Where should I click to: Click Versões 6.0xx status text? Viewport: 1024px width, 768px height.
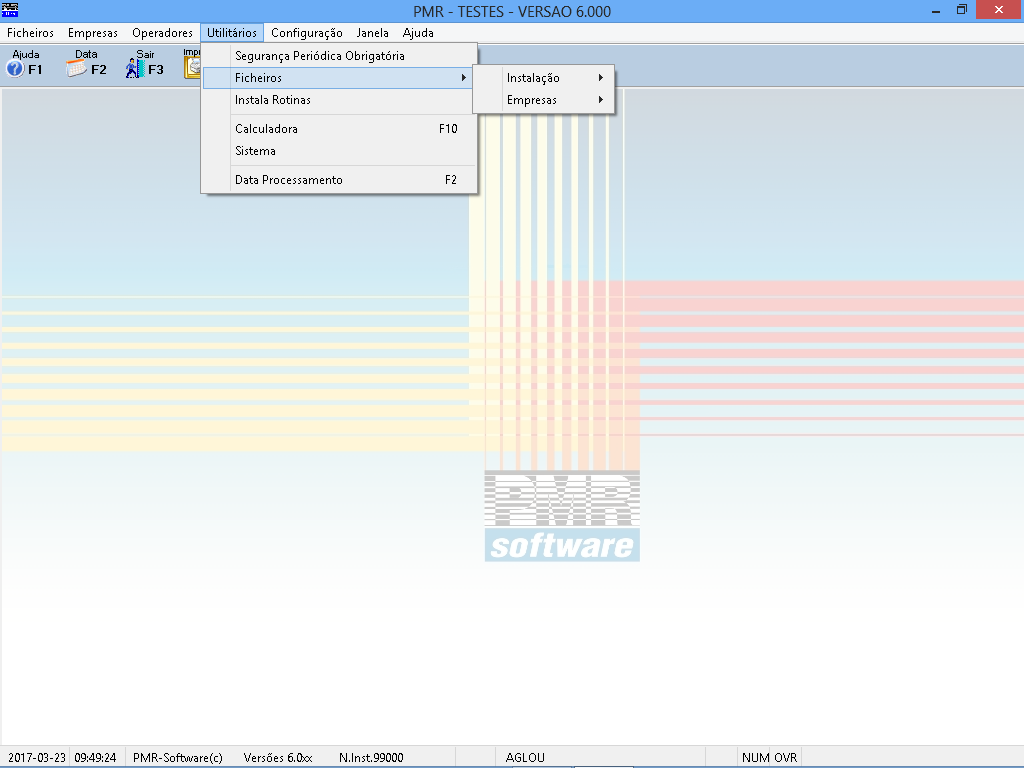point(278,758)
